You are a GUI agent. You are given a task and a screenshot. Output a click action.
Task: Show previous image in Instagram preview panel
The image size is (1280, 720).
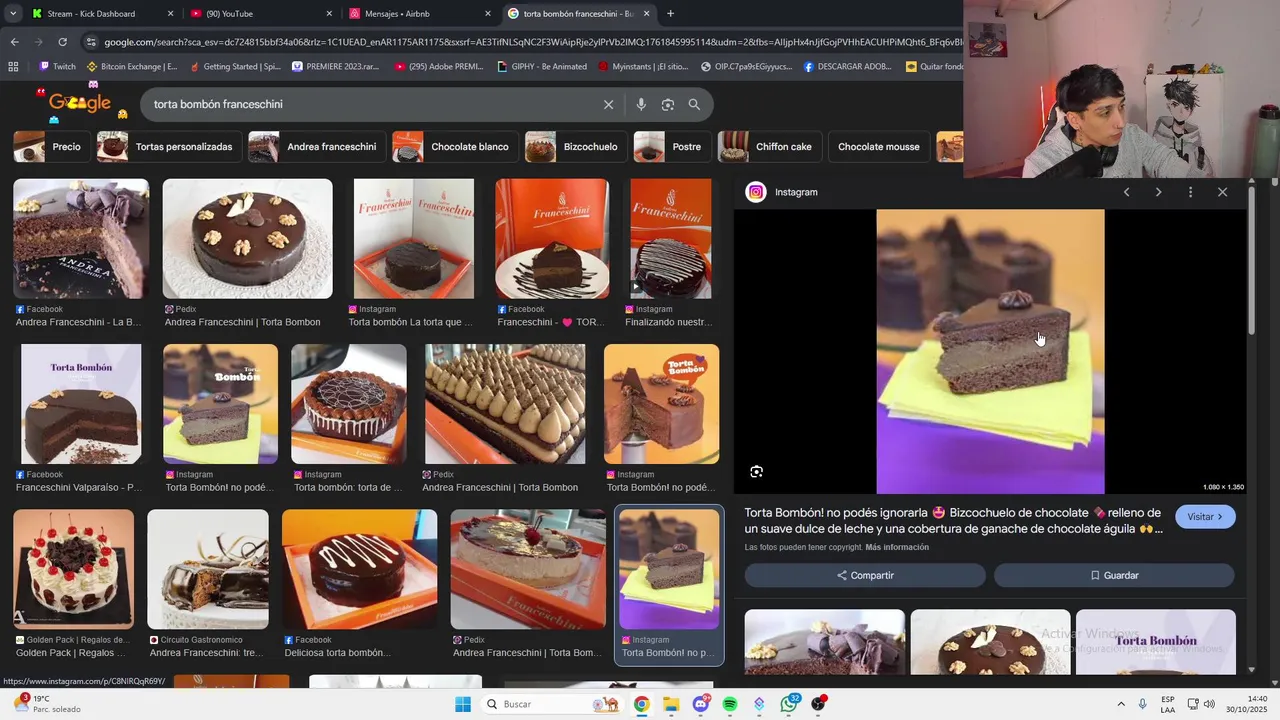1126,192
